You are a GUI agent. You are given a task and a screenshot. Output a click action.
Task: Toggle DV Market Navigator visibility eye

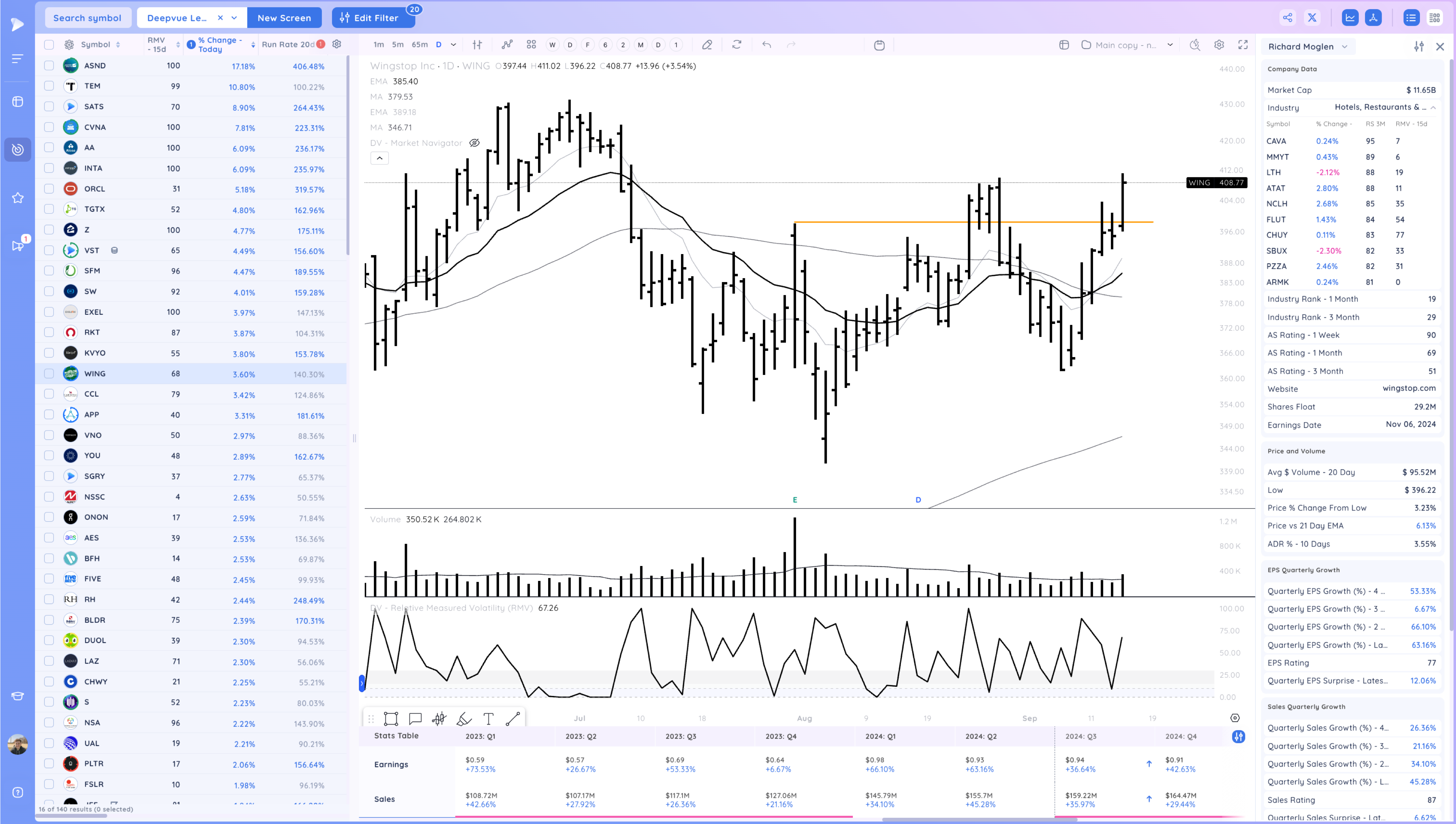(474, 143)
